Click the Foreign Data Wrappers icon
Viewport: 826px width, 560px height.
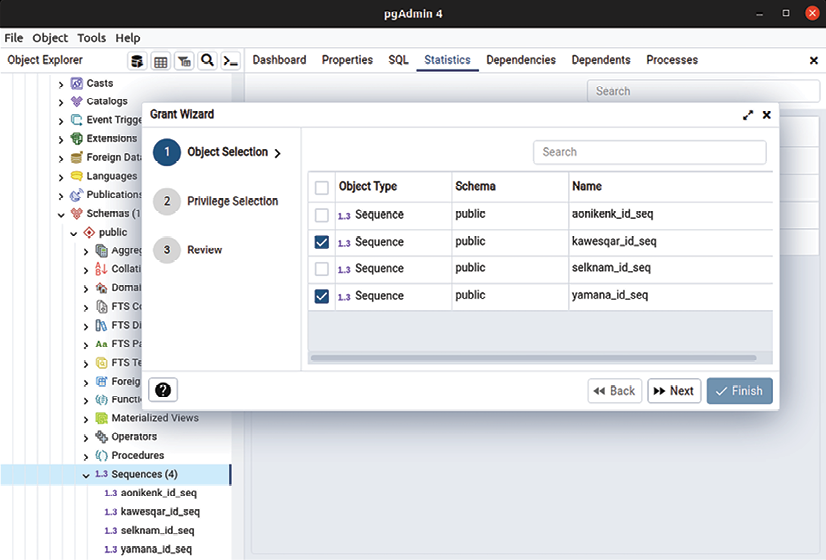coord(77,158)
